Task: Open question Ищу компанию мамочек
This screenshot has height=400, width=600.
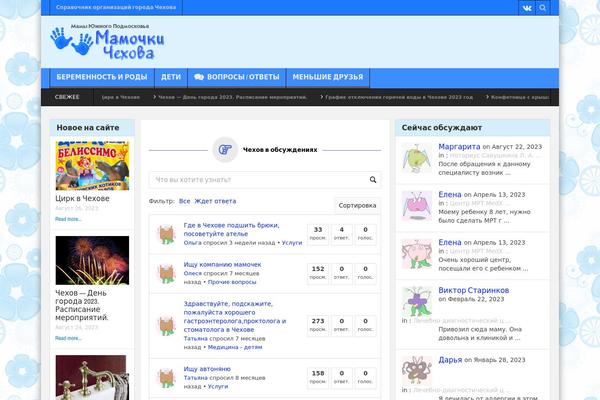Action: click(x=222, y=264)
